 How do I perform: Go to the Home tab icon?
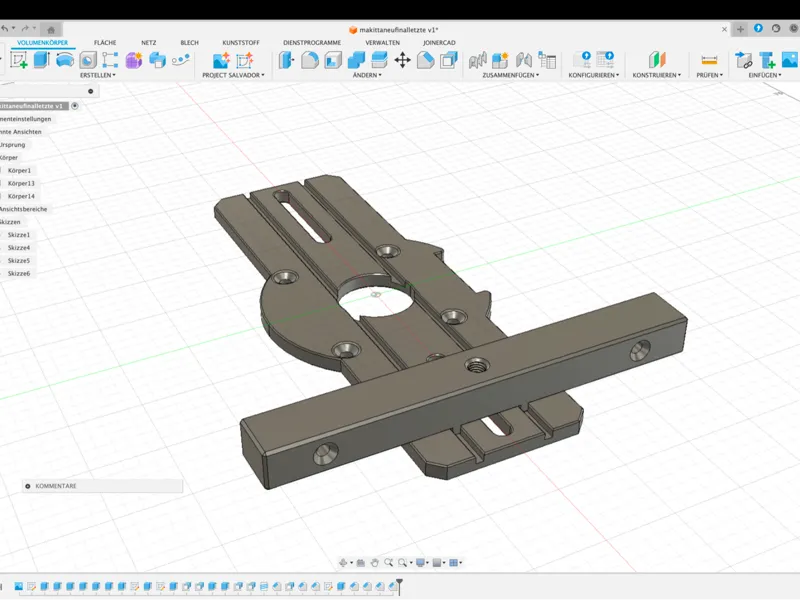tap(51, 30)
